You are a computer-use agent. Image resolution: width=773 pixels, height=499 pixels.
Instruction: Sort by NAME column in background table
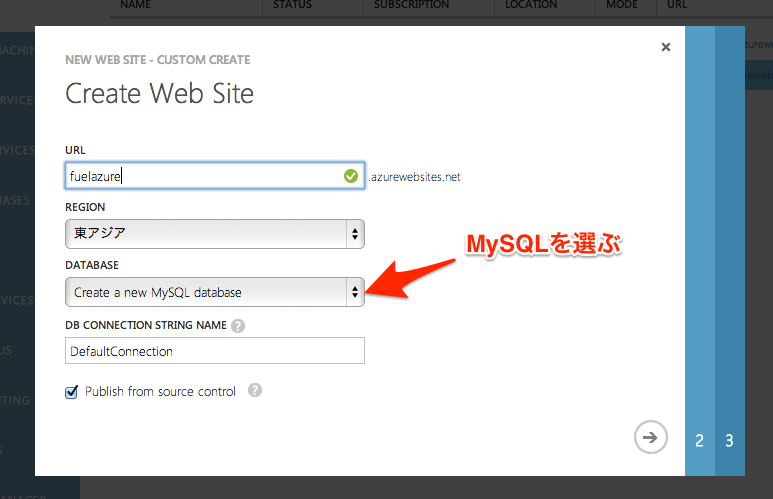[x=135, y=5]
